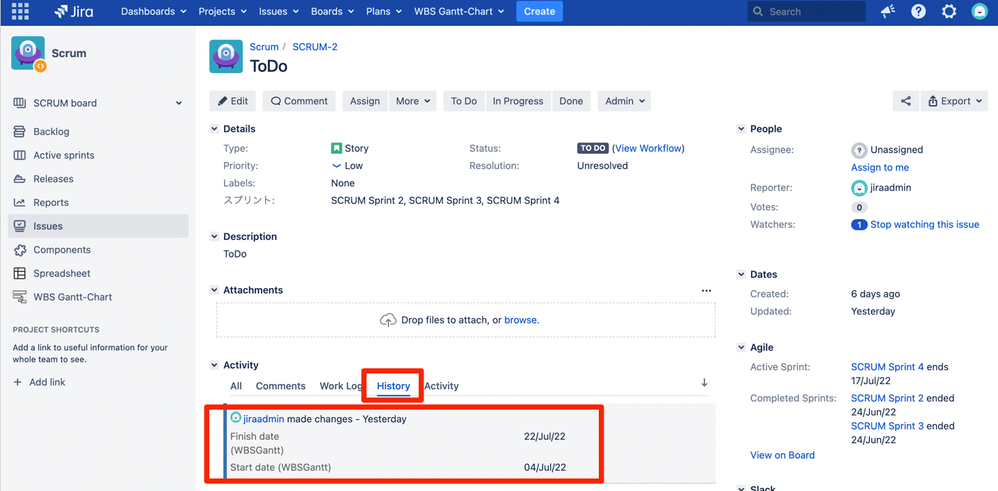The image size is (998, 491).
Task: Collapse the People section
Action: (741, 129)
